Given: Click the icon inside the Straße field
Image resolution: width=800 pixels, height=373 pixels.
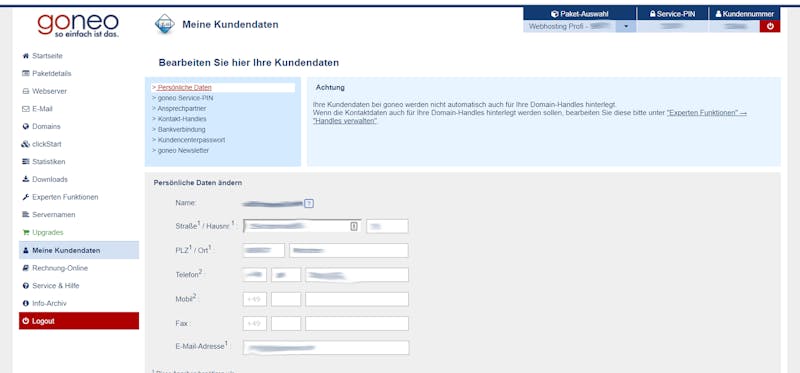Looking at the screenshot, I should 354,227.
